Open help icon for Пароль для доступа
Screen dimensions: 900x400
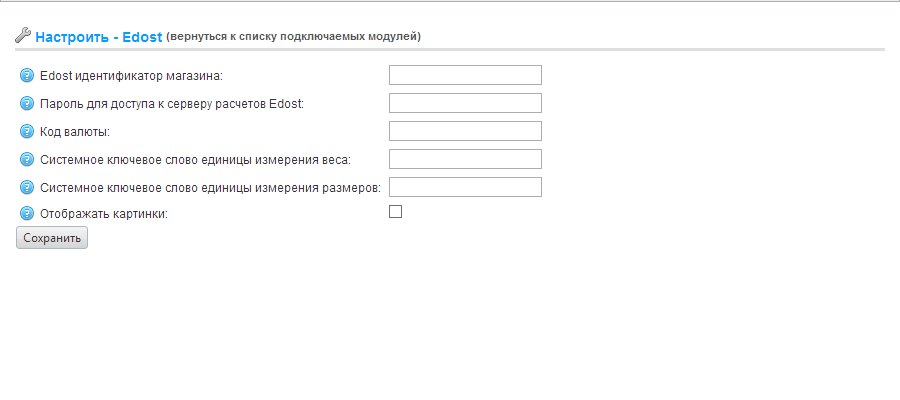coord(27,103)
